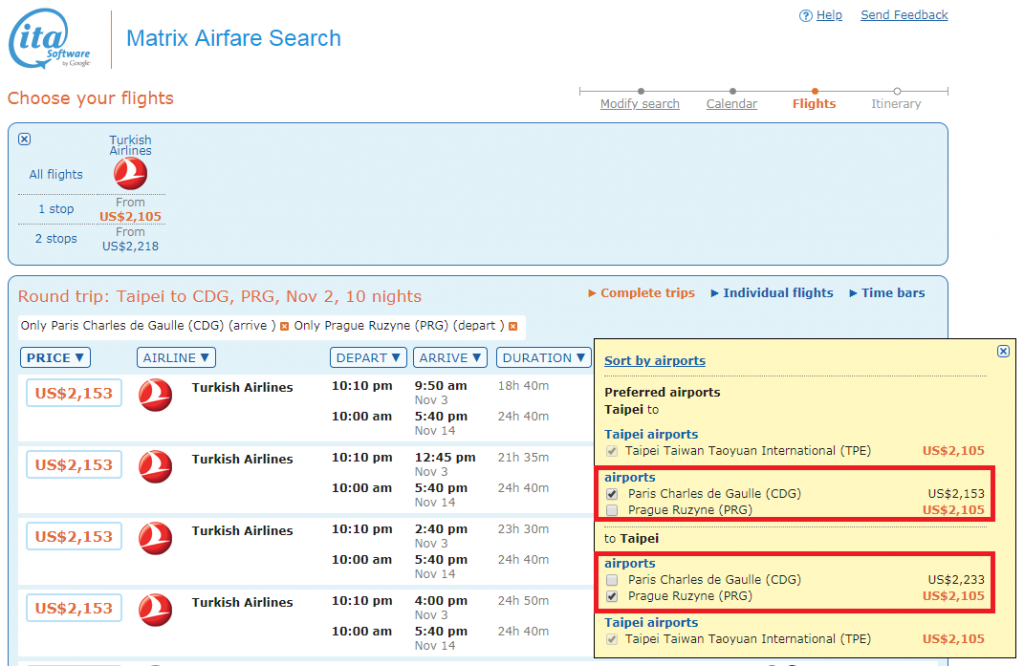Click 24h 50m duration text
The height and width of the screenshot is (666, 1024).
pyautogui.click(x=523, y=601)
